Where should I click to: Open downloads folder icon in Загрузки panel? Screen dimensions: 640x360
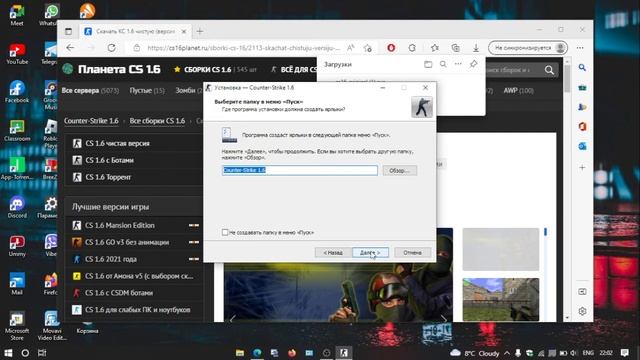tap(428, 64)
